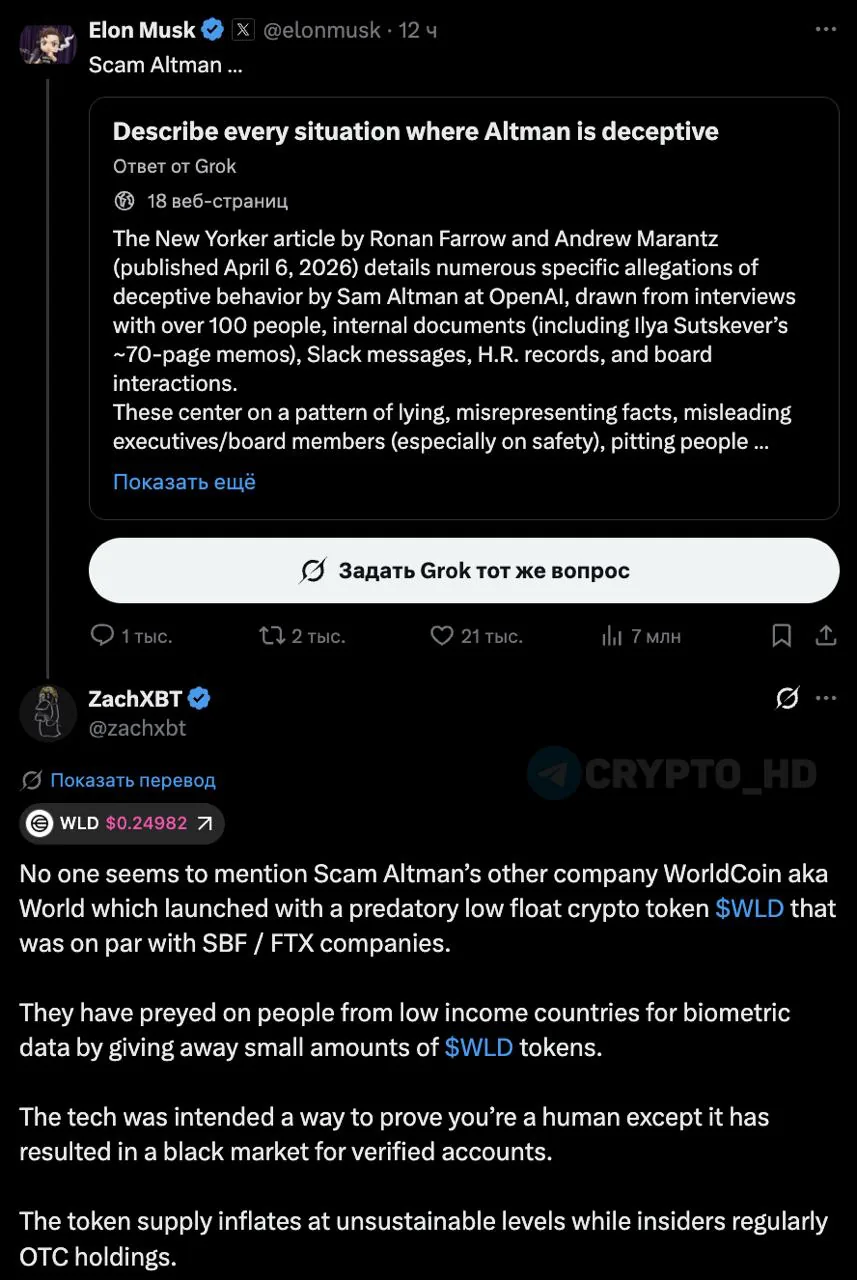Like Elon Musk's post via the heart icon
This screenshot has height=1280, width=857.
click(442, 635)
